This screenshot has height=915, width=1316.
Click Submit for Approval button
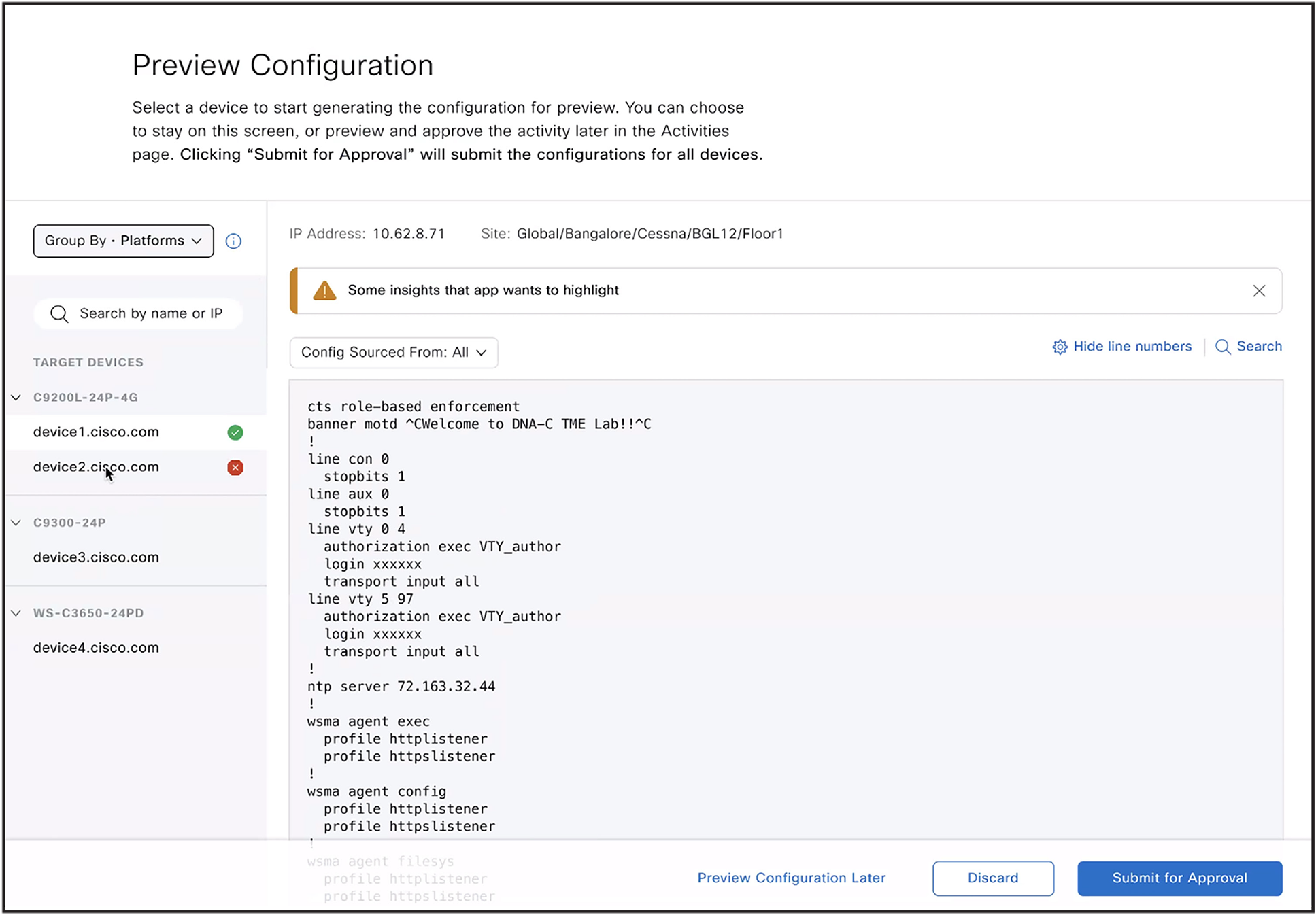coord(1180,878)
